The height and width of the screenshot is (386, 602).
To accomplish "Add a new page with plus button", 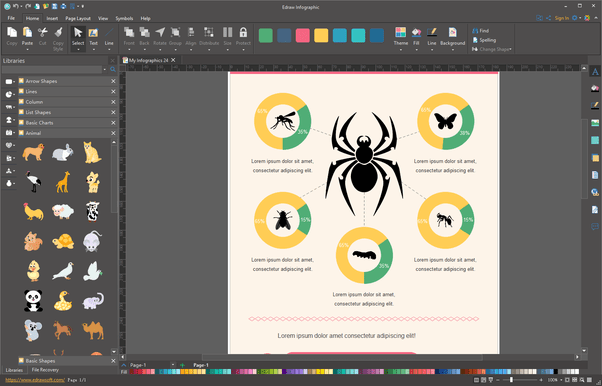I will pos(182,365).
